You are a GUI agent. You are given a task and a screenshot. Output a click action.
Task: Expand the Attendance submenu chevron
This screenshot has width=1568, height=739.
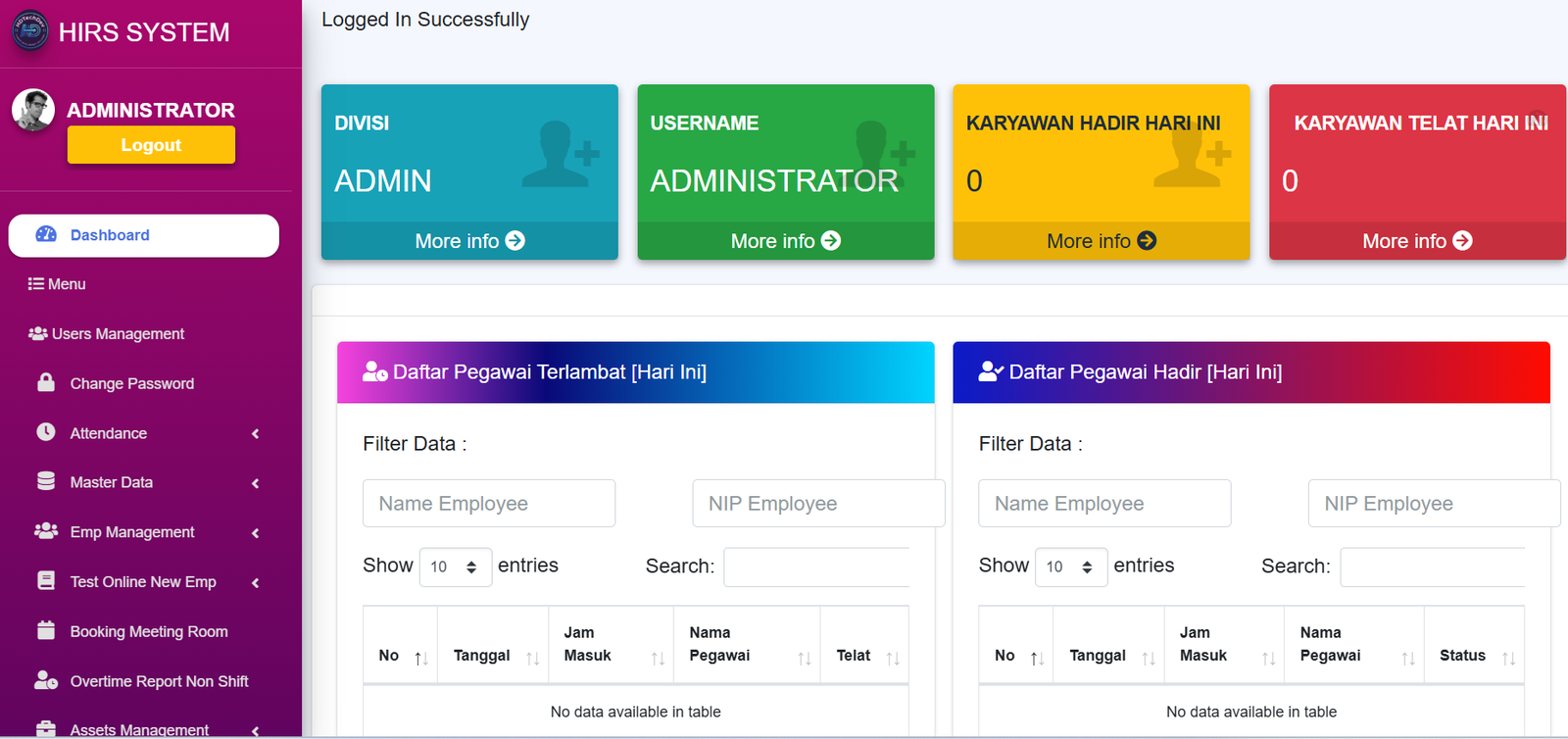(256, 433)
